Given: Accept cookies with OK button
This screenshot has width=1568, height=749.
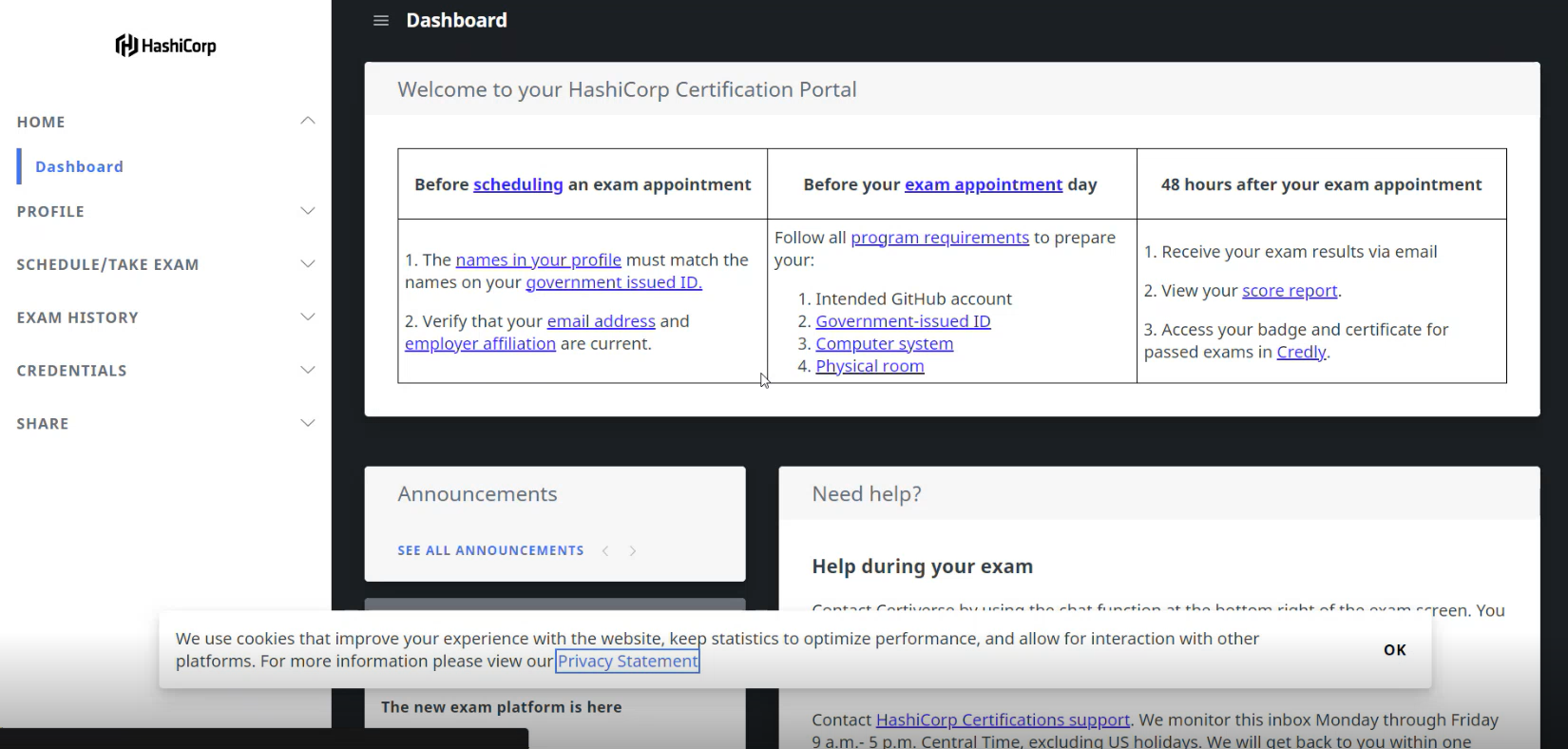Looking at the screenshot, I should (x=1395, y=650).
